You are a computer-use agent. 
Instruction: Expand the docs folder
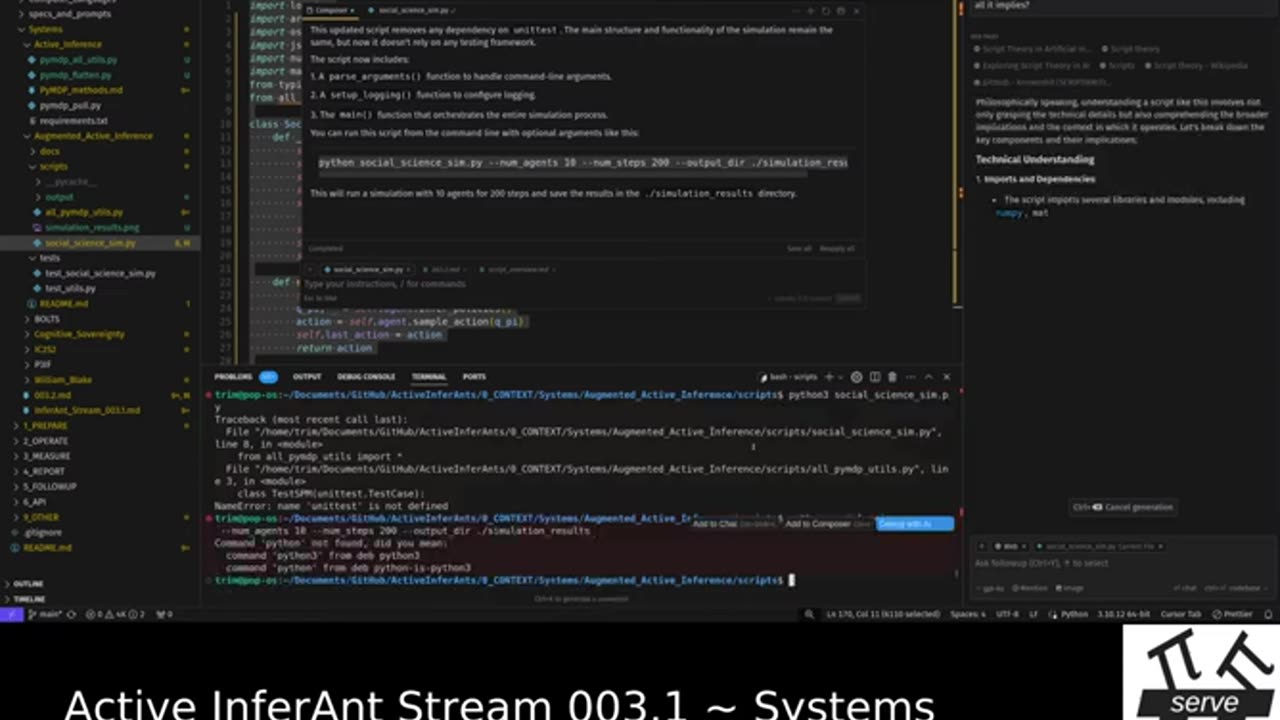(x=50, y=151)
